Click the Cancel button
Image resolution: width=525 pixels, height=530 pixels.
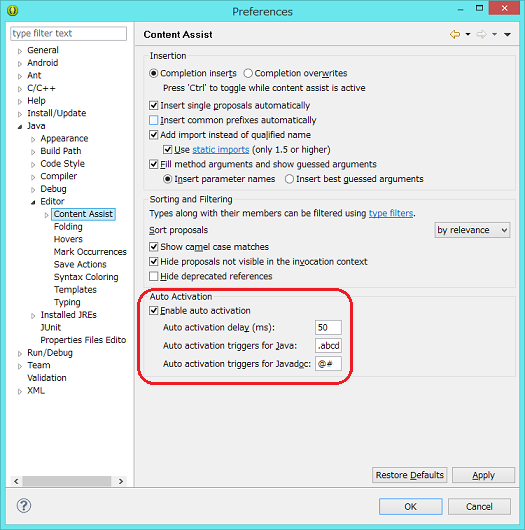click(479, 506)
